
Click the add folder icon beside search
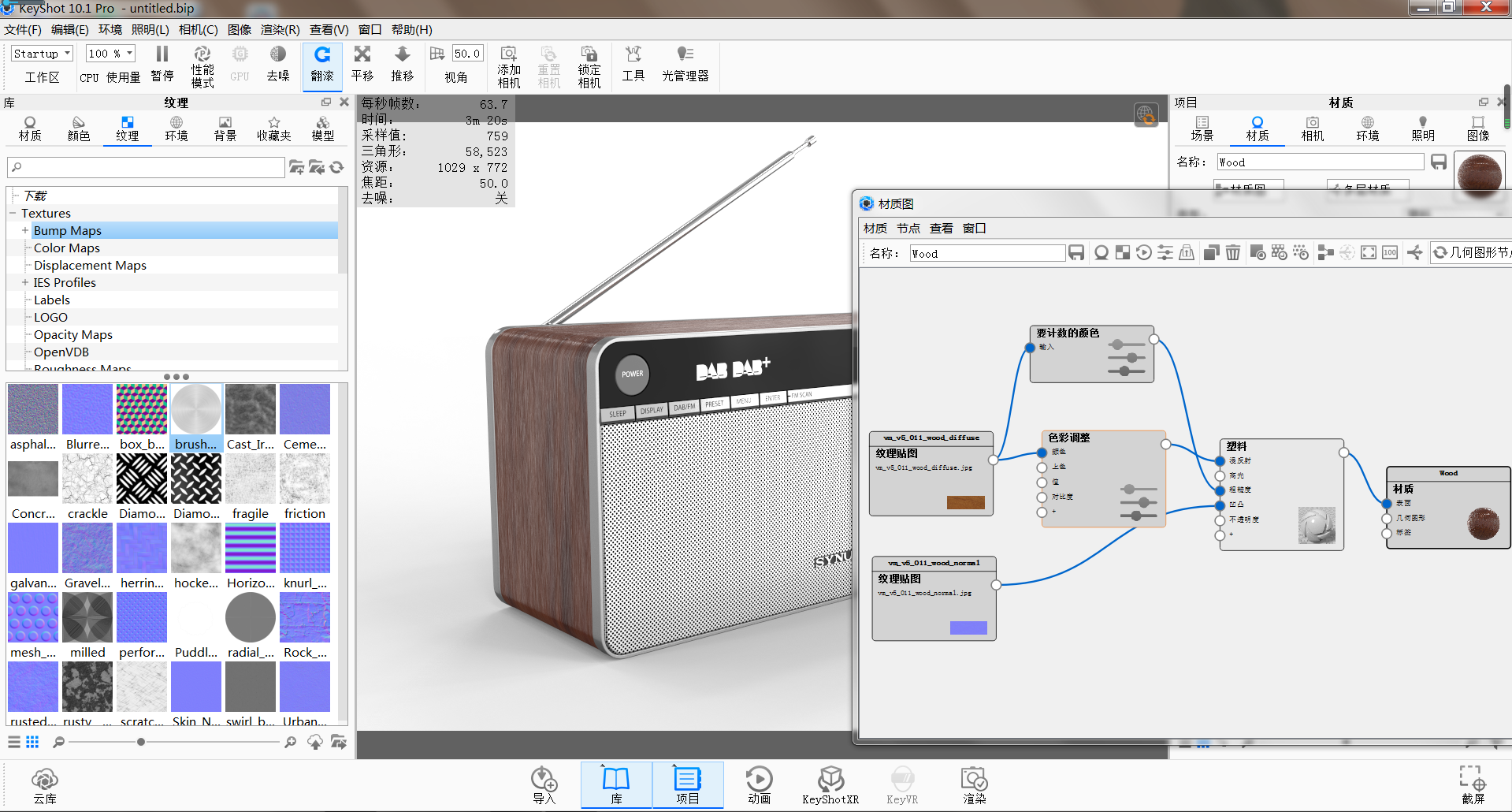pyautogui.click(x=297, y=167)
